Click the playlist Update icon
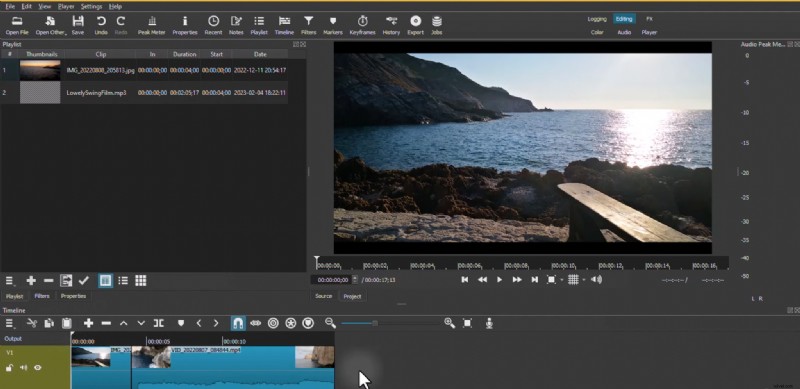This screenshot has height=389, width=800. 66,281
